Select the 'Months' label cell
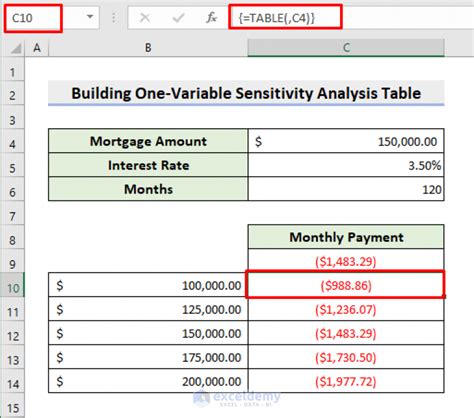Image resolution: width=474 pixels, height=418 pixels. [x=148, y=189]
